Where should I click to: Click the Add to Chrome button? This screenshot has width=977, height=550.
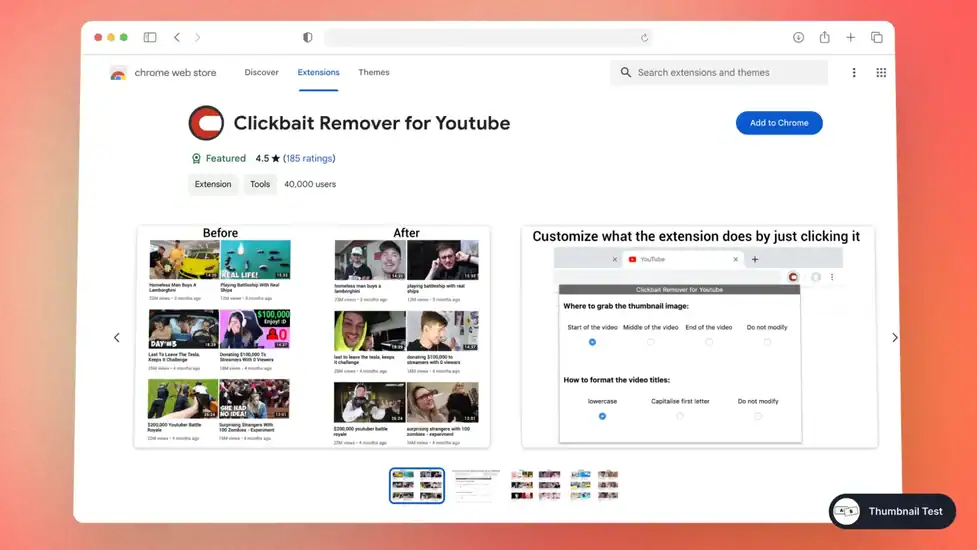(x=779, y=123)
